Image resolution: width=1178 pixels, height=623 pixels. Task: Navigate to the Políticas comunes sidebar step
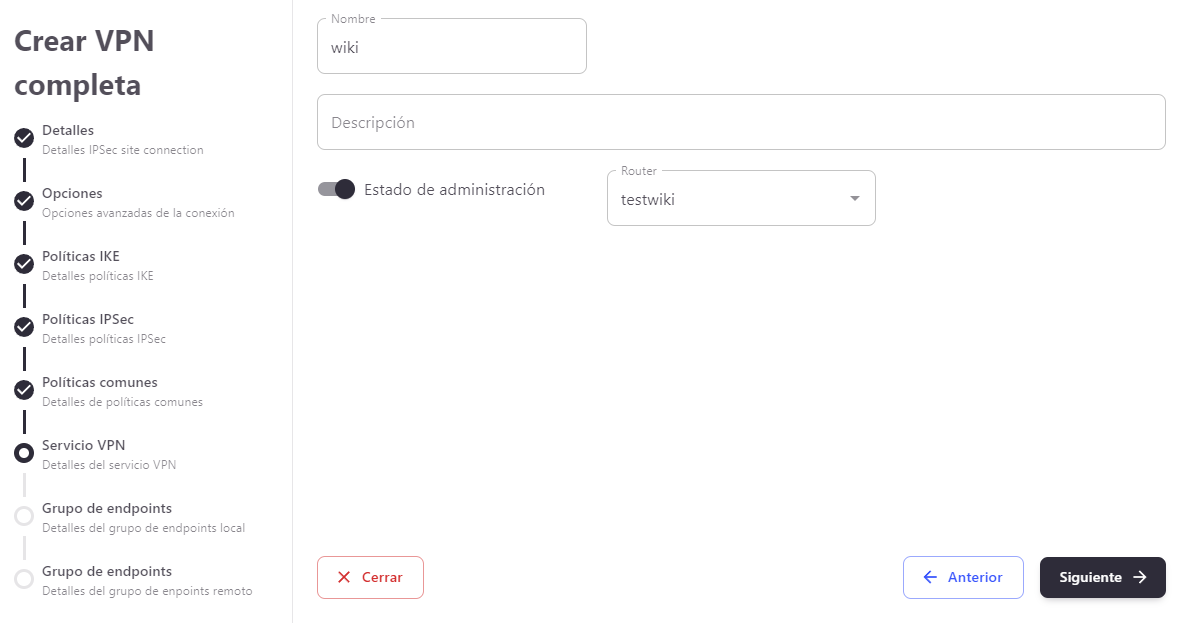click(x=100, y=382)
